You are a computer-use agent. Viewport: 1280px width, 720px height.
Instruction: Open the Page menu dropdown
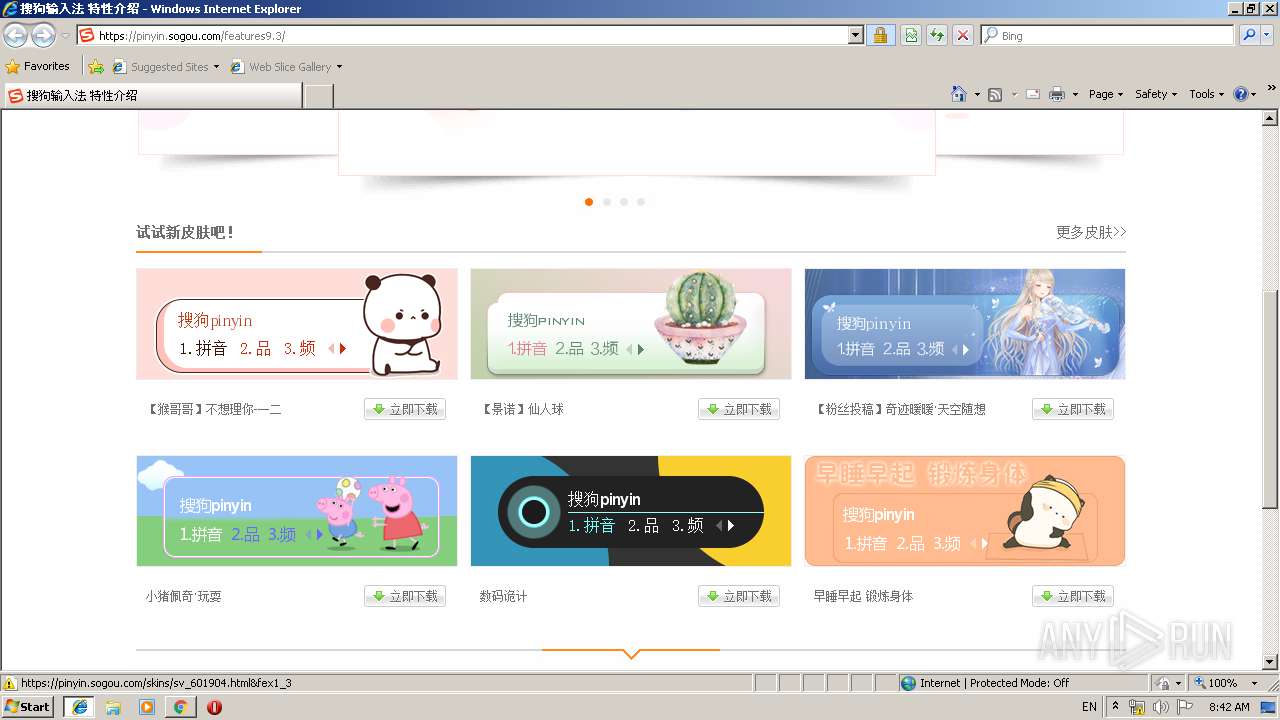pyautogui.click(x=1106, y=94)
